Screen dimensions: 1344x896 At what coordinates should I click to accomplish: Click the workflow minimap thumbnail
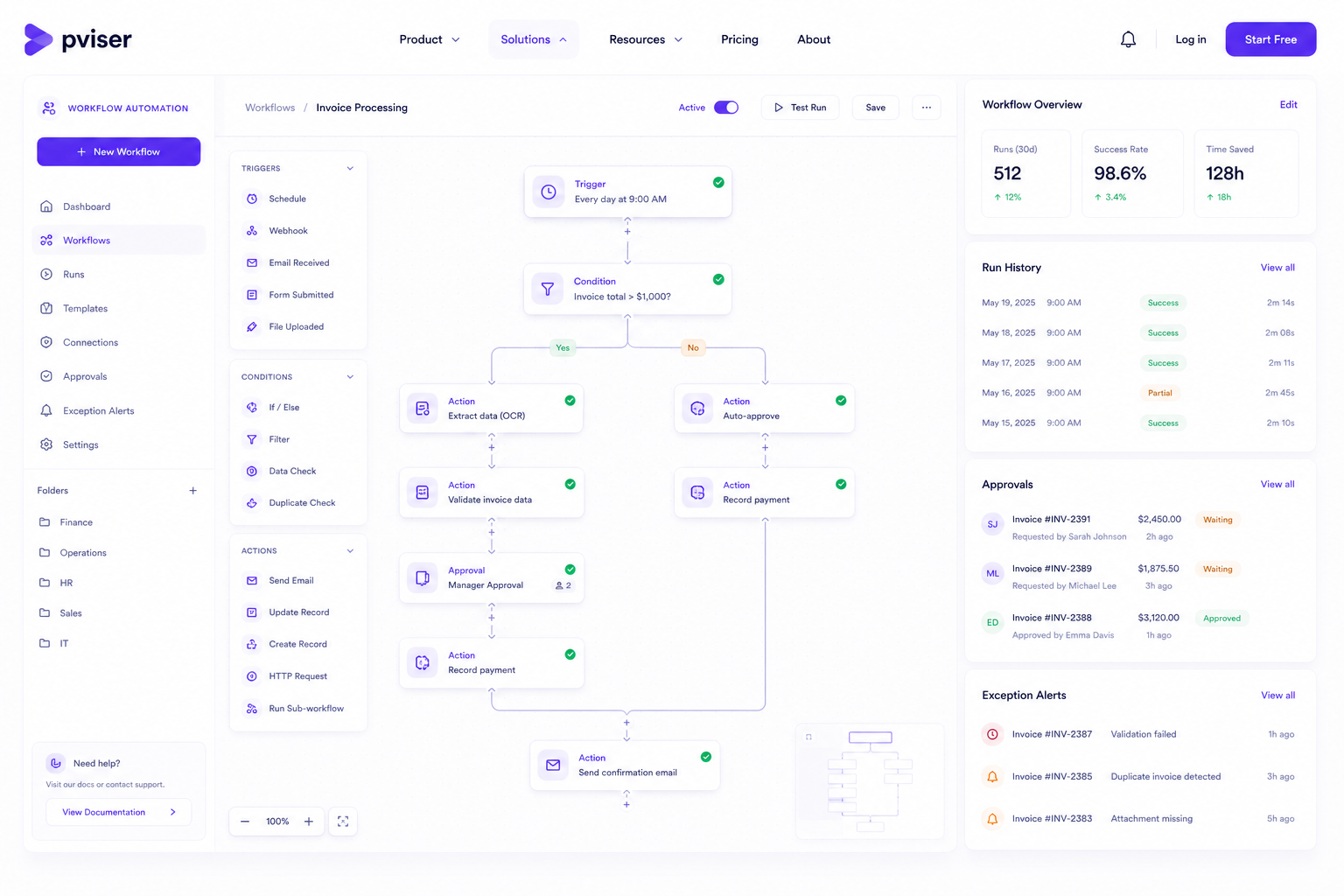(x=870, y=781)
